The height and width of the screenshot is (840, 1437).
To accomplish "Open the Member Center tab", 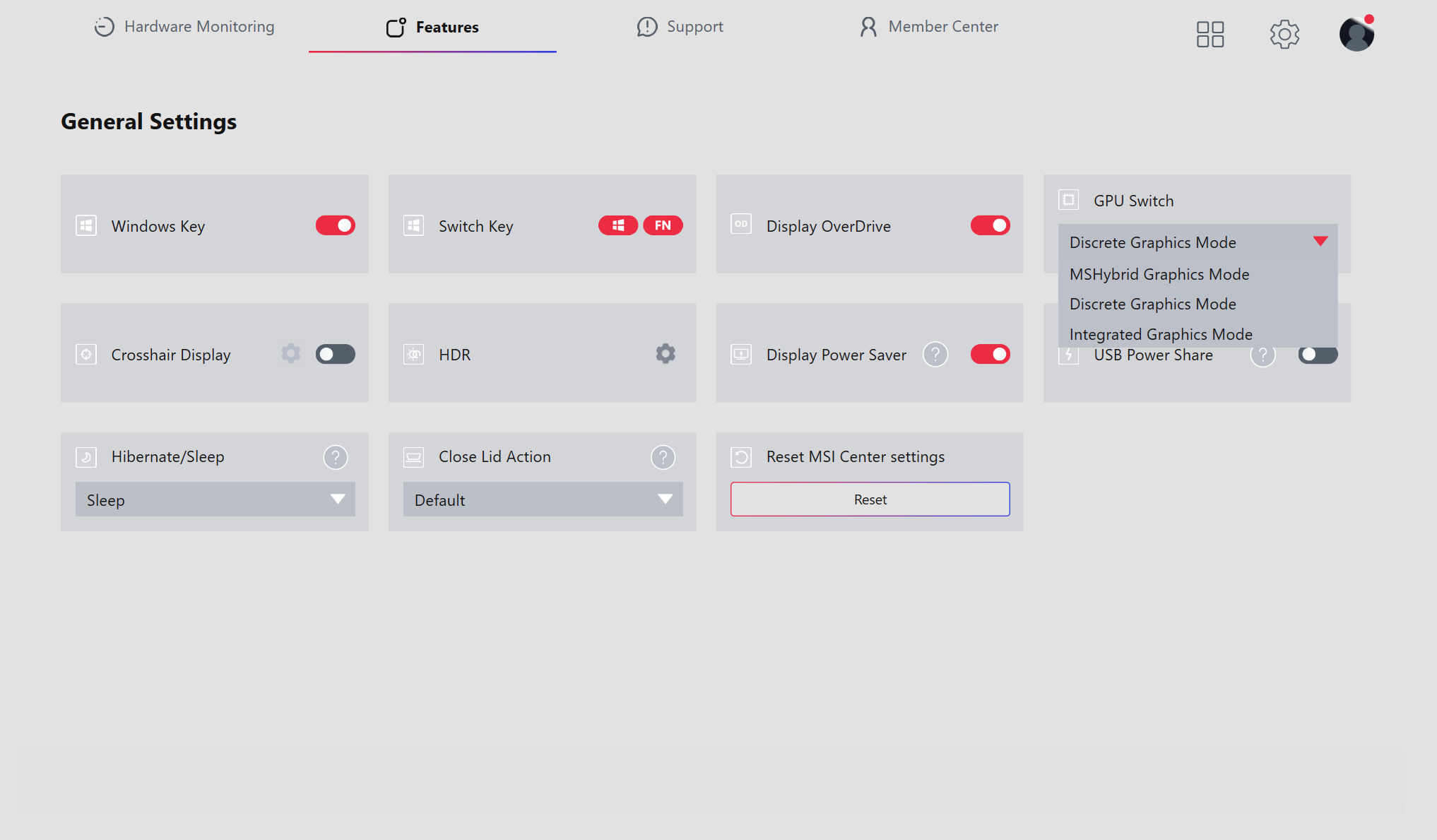I will click(928, 27).
